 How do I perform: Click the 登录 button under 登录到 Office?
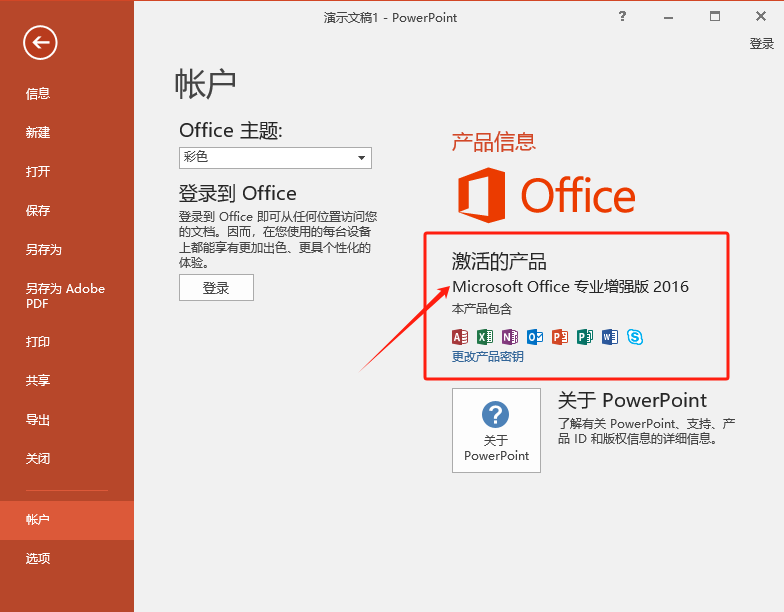216,288
